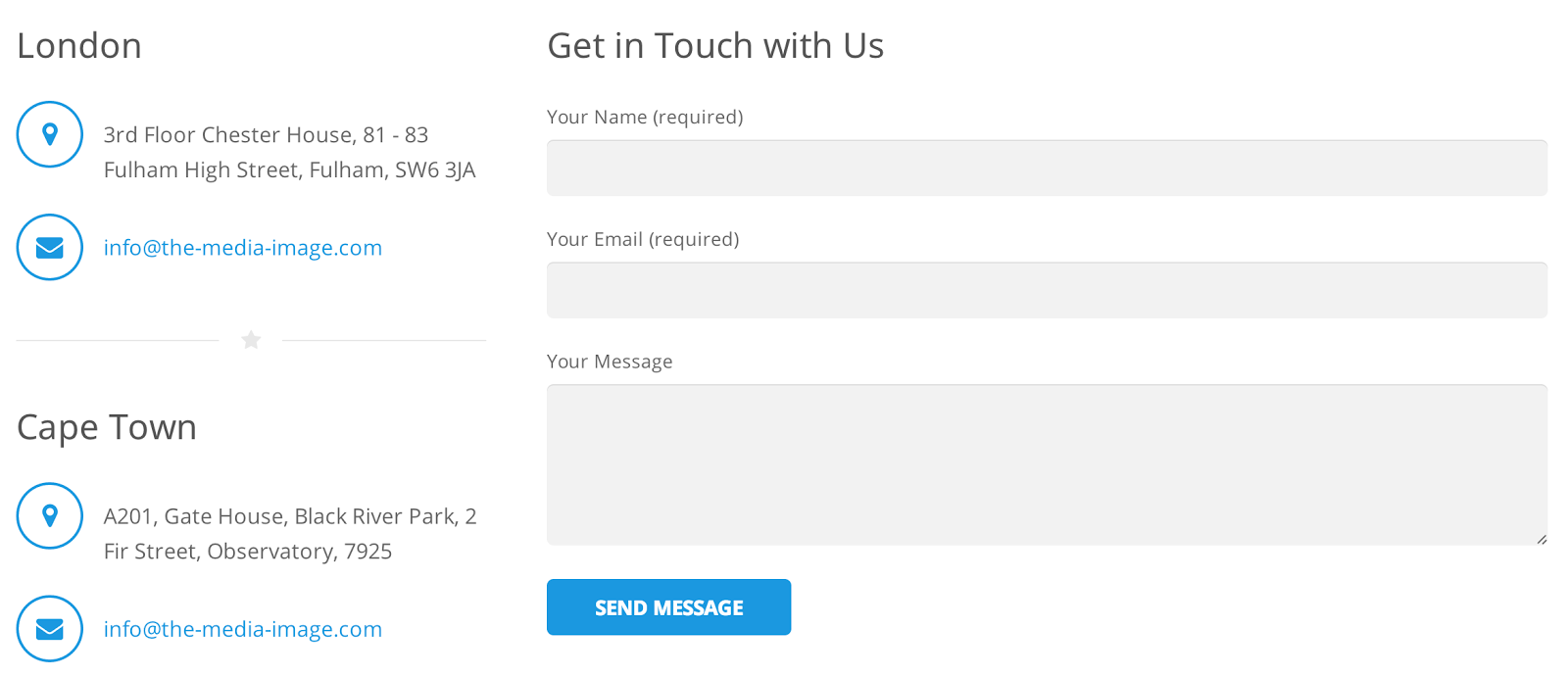The image size is (1568, 677).
Task: Click the London envelope email icon
Action: click(50, 247)
